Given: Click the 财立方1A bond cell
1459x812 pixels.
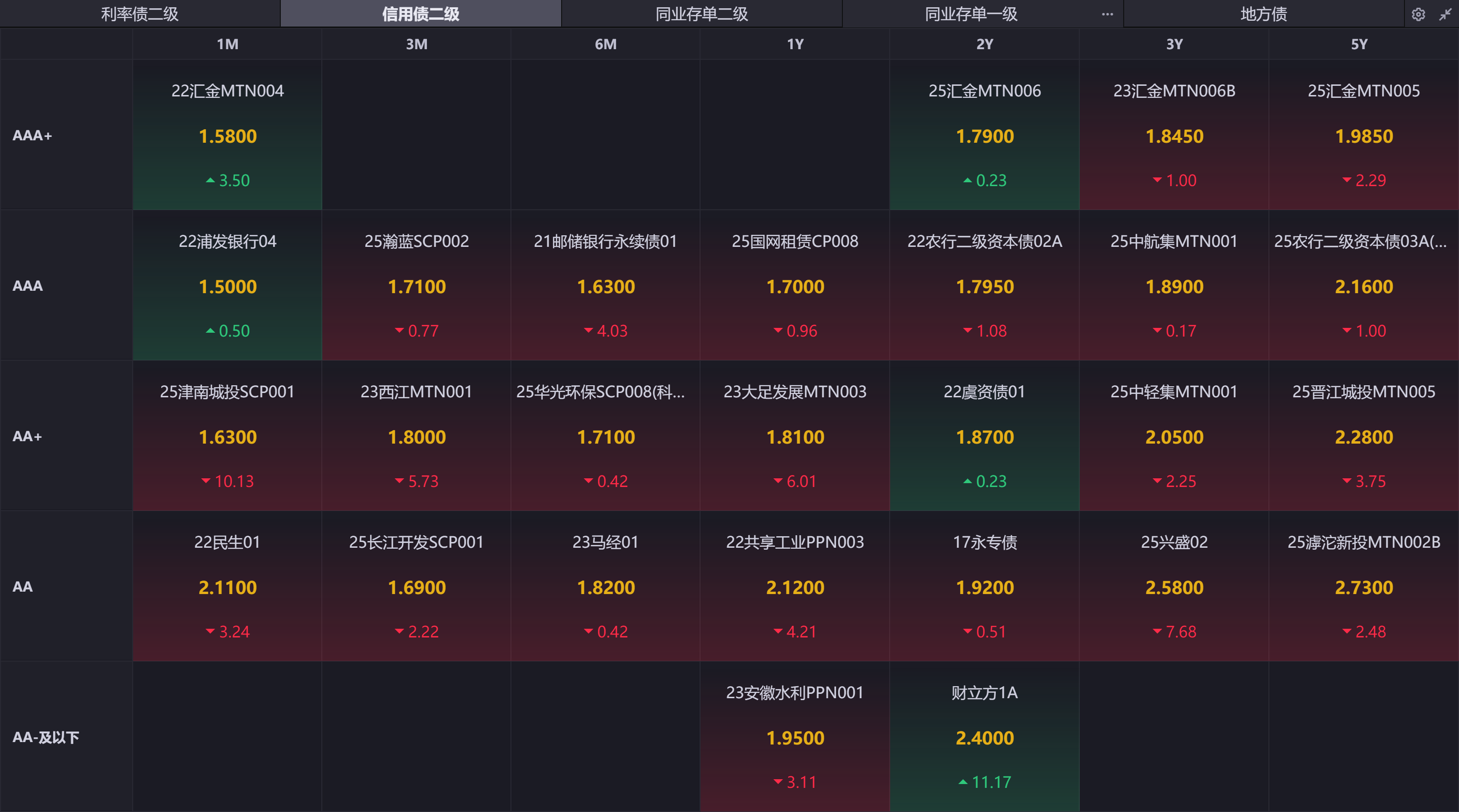Looking at the screenshot, I should [x=984, y=737].
